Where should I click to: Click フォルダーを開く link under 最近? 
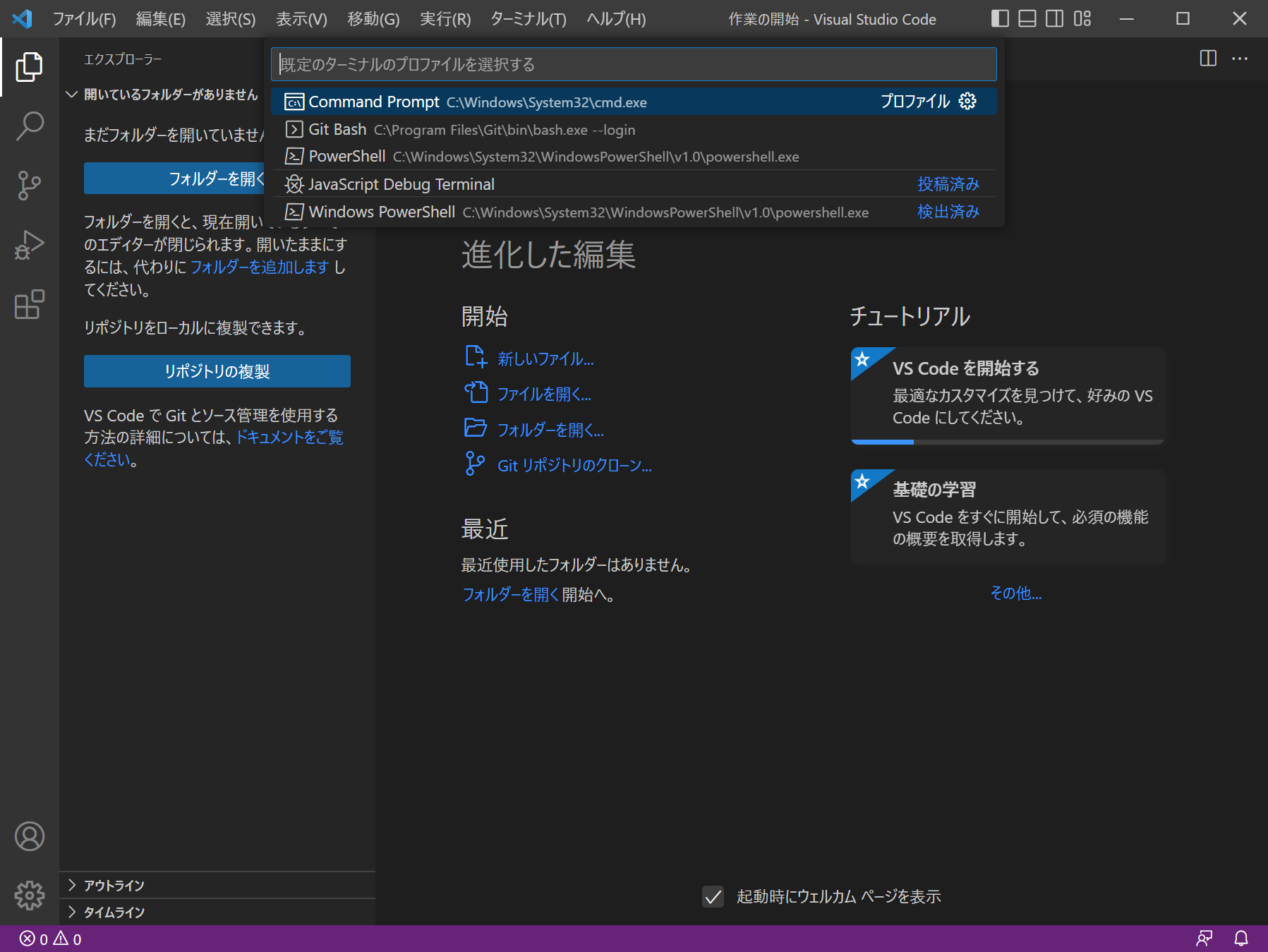coord(510,594)
